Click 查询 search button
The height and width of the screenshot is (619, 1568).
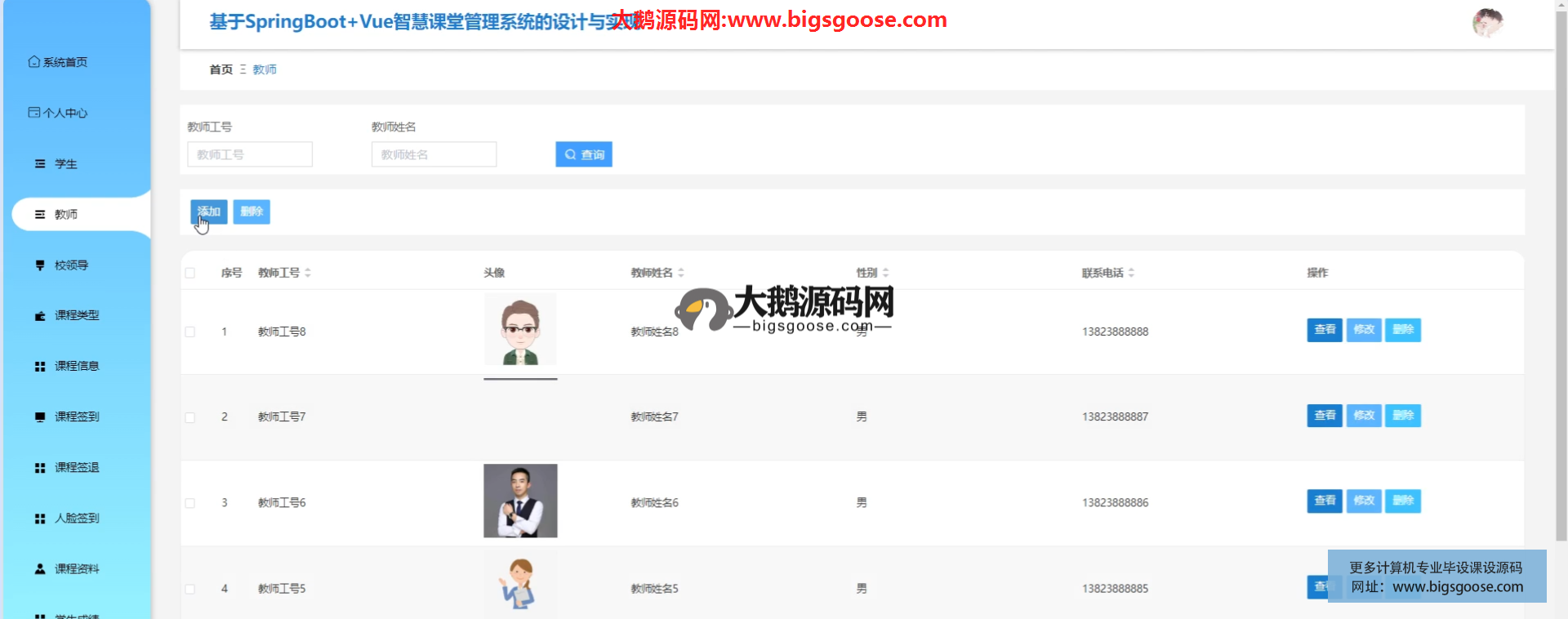click(584, 154)
